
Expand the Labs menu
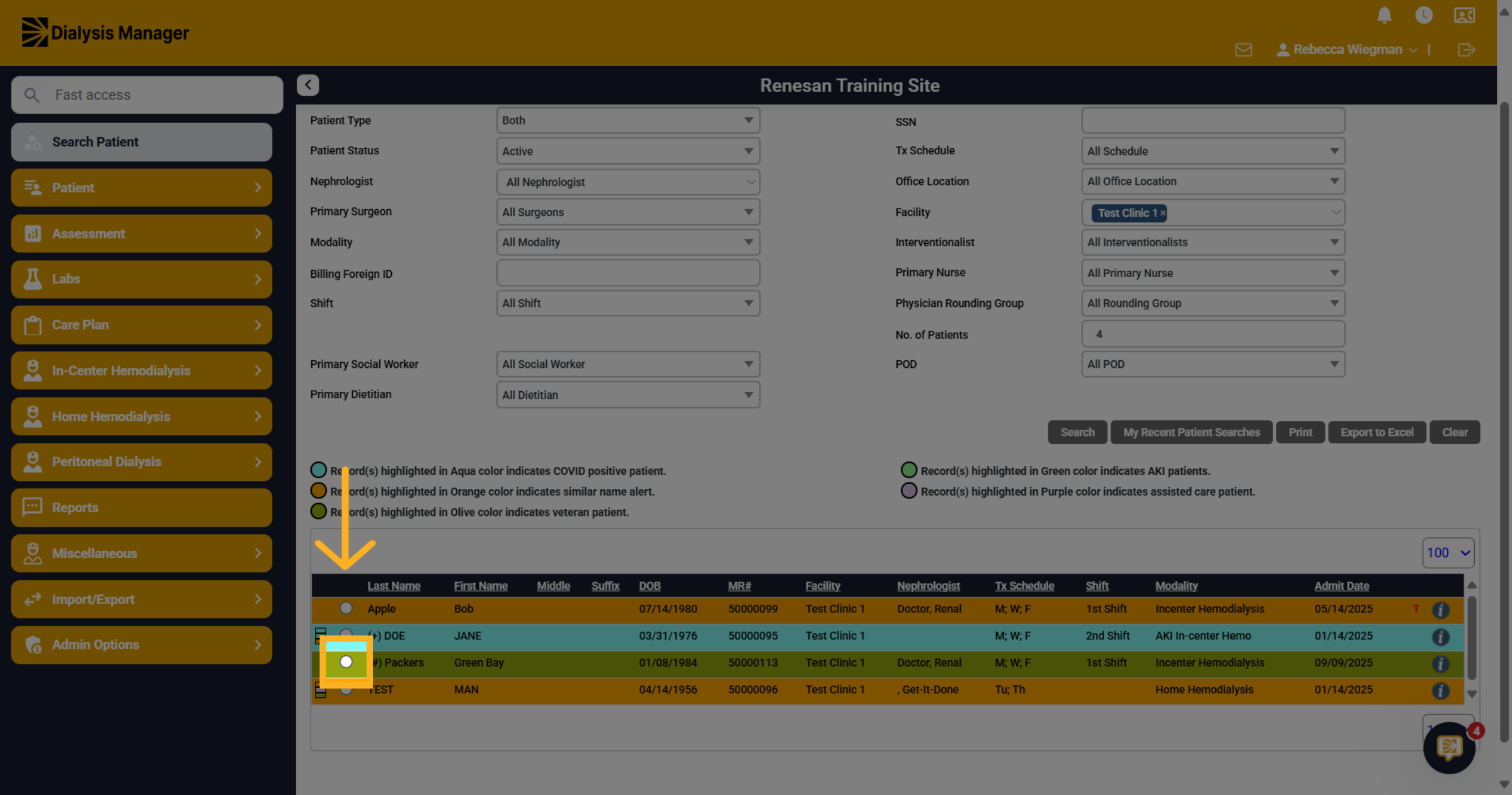142,279
